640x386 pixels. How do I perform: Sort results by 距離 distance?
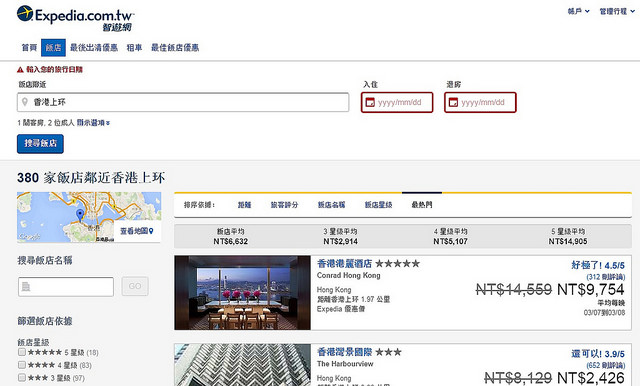[x=244, y=205]
